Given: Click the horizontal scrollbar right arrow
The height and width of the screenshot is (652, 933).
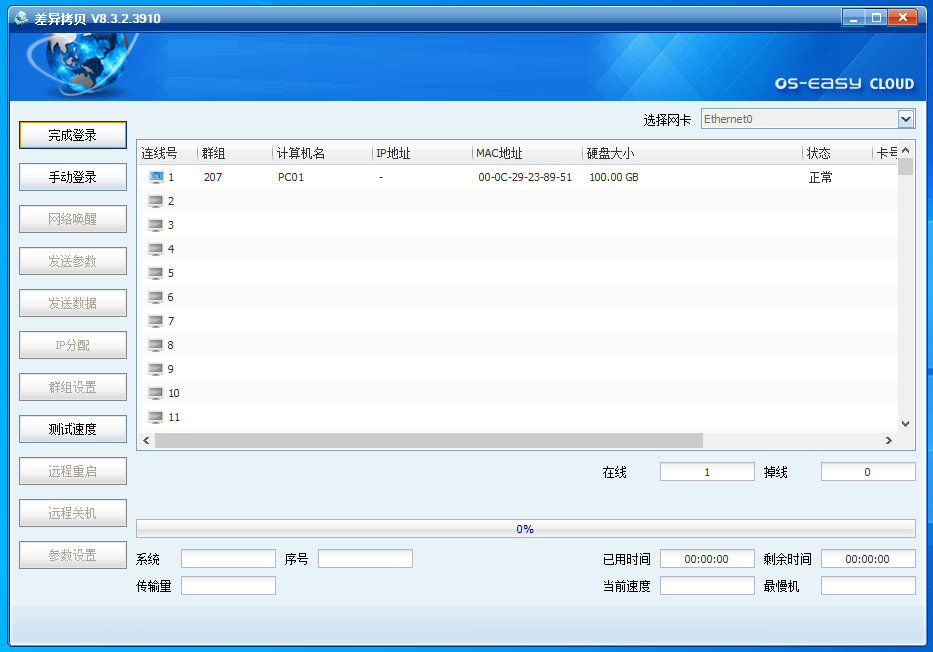Looking at the screenshot, I should tap(888, 441).
